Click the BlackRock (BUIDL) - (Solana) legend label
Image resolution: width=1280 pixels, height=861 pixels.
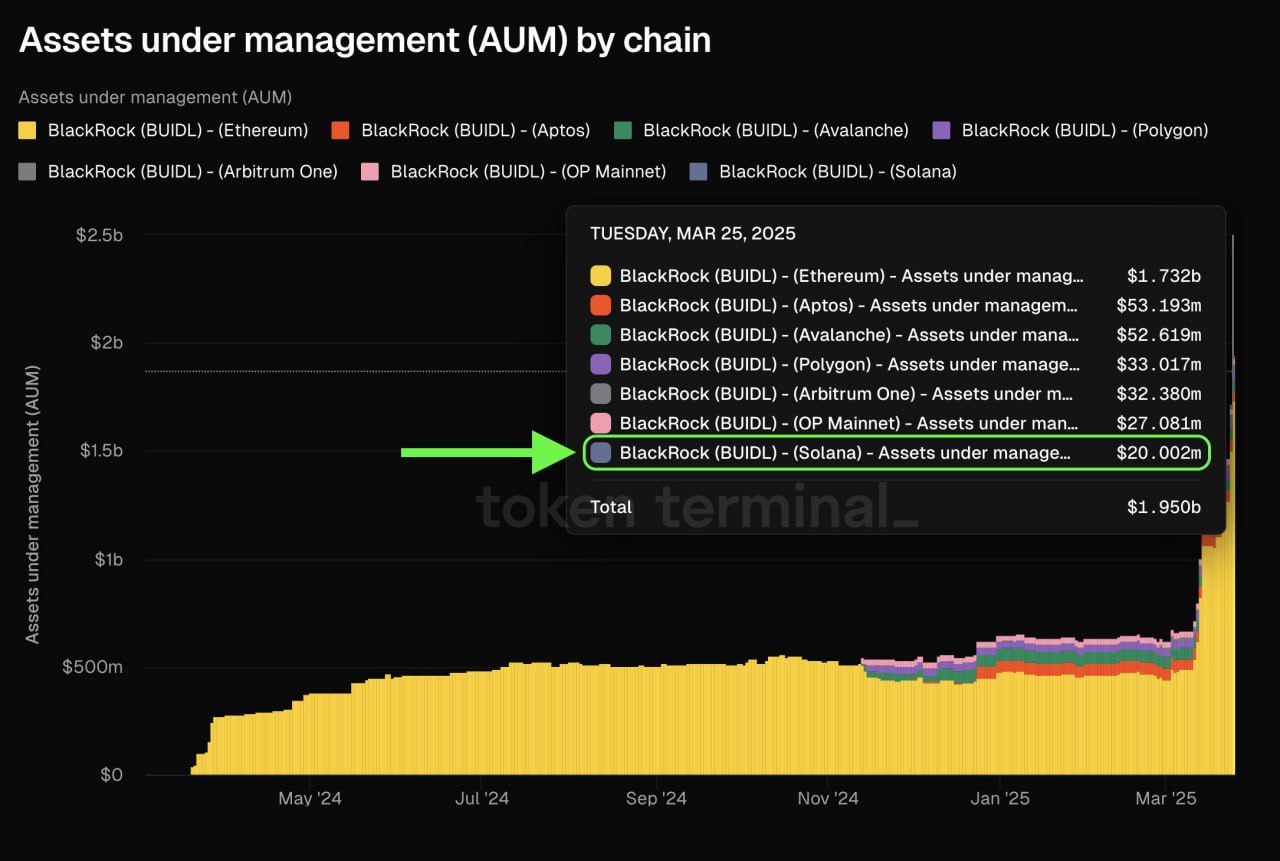838,172
